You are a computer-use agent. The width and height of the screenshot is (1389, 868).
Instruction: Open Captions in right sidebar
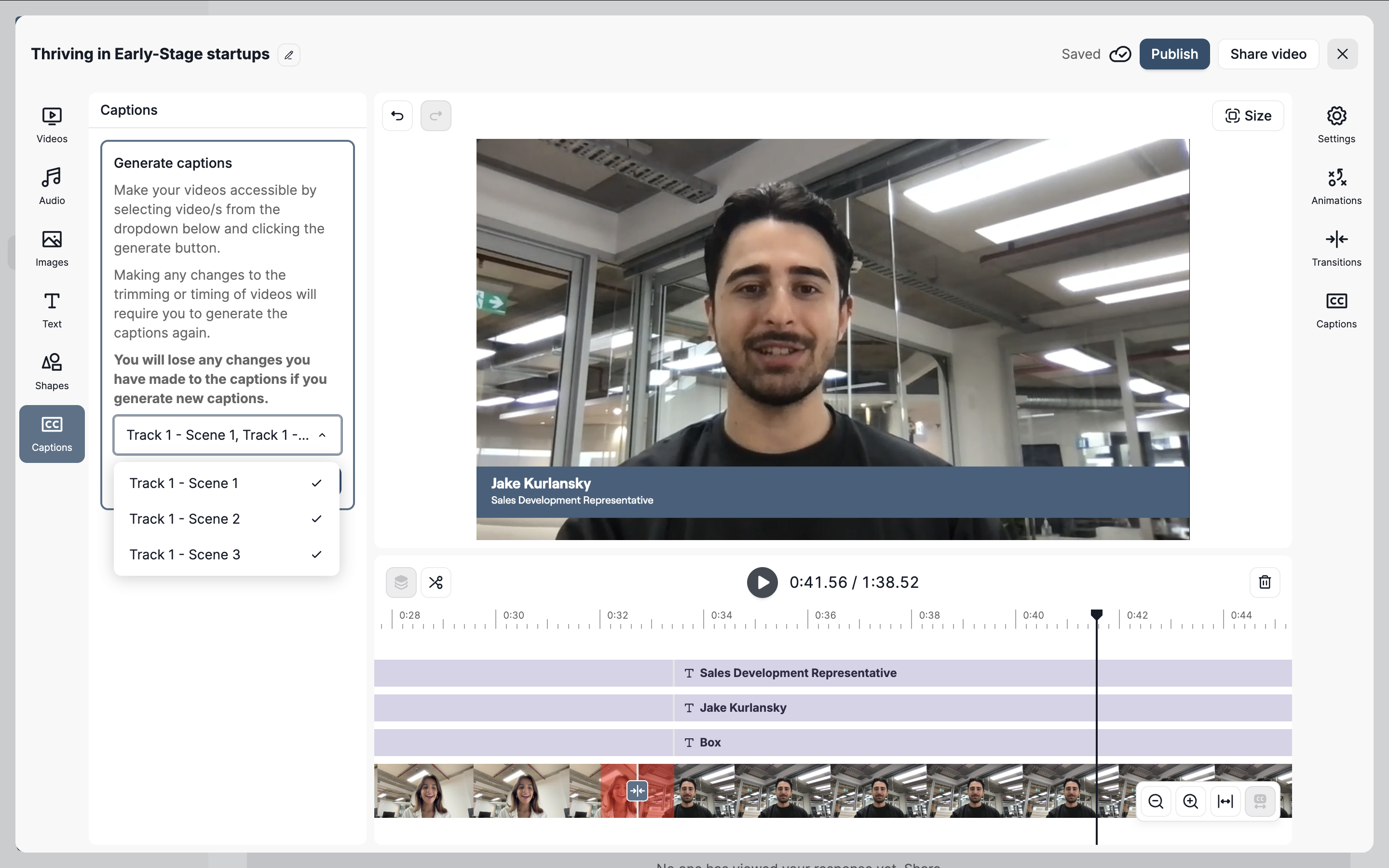[x=1336, y=310]
